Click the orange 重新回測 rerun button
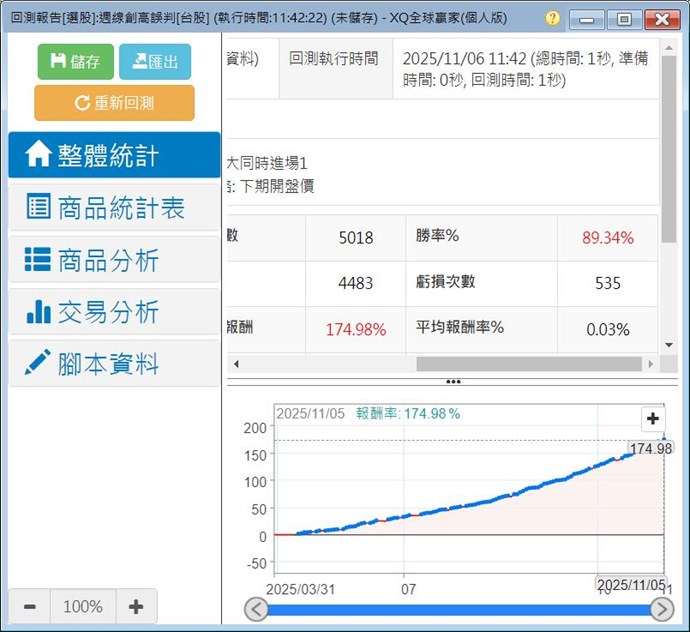The width and height of the screenshot is (690, 632). coord(114,103)
